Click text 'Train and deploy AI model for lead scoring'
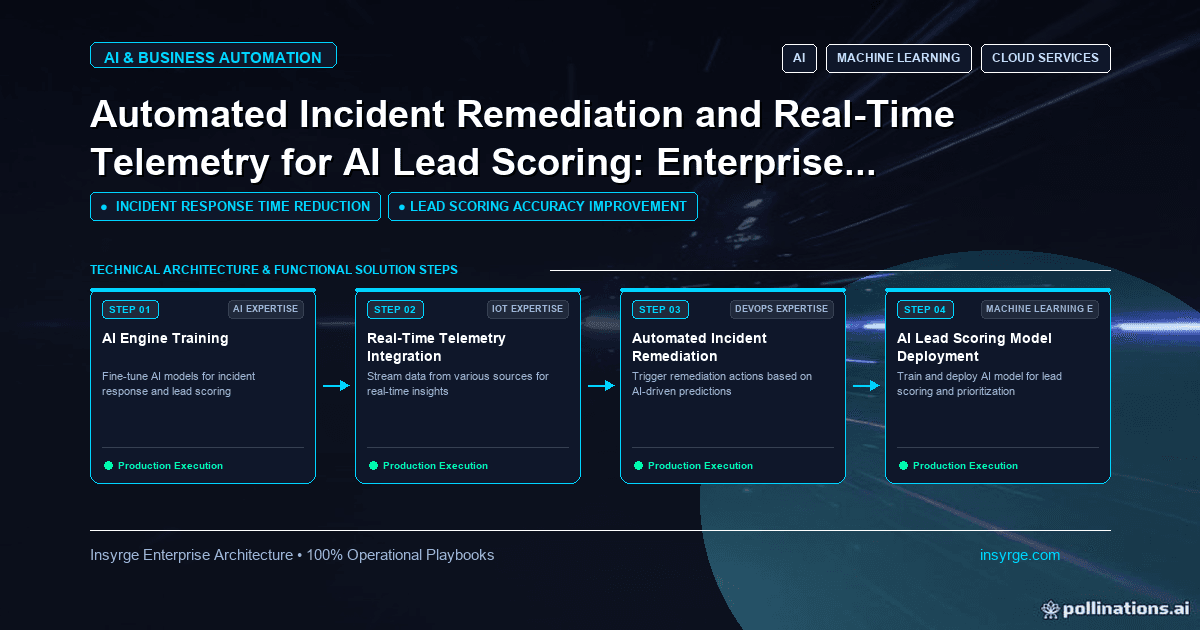 tap(979, 384)
